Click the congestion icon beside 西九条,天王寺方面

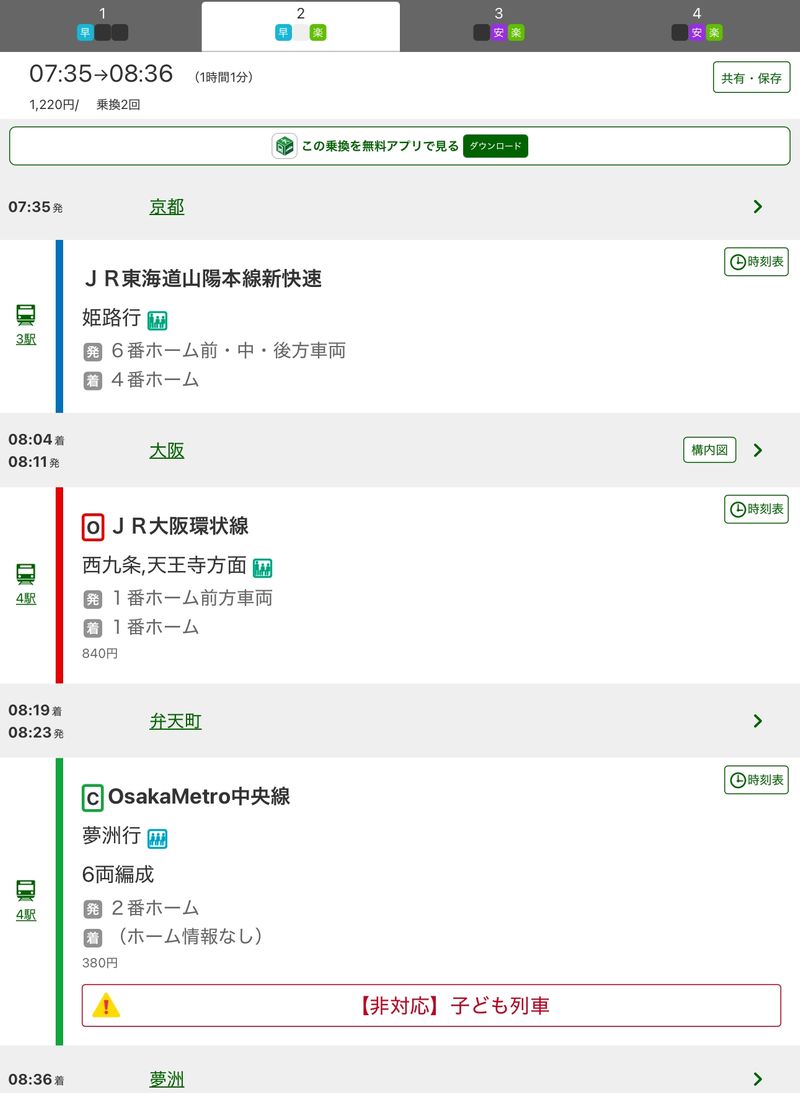(x=262, y=567)
